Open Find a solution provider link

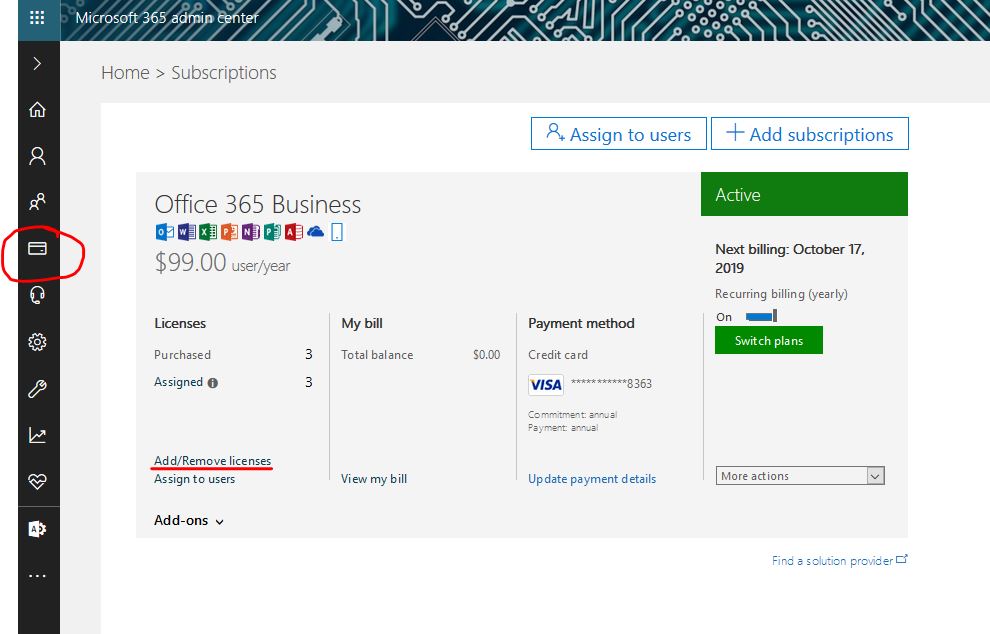click(839, 560)
